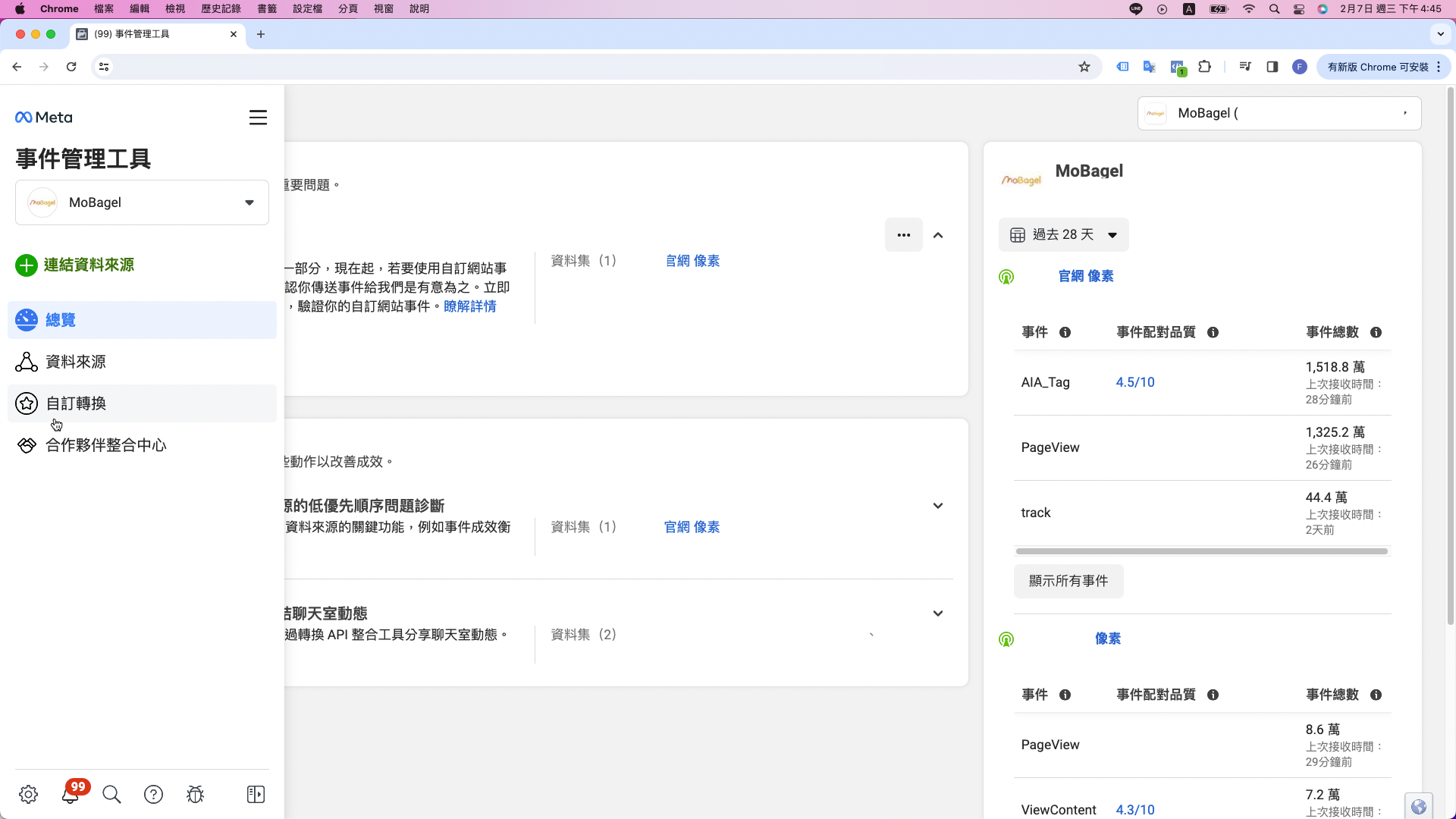Select 總覽 in the sidebar
Viewport: 1456px width, 819px height.
[142, 320]
